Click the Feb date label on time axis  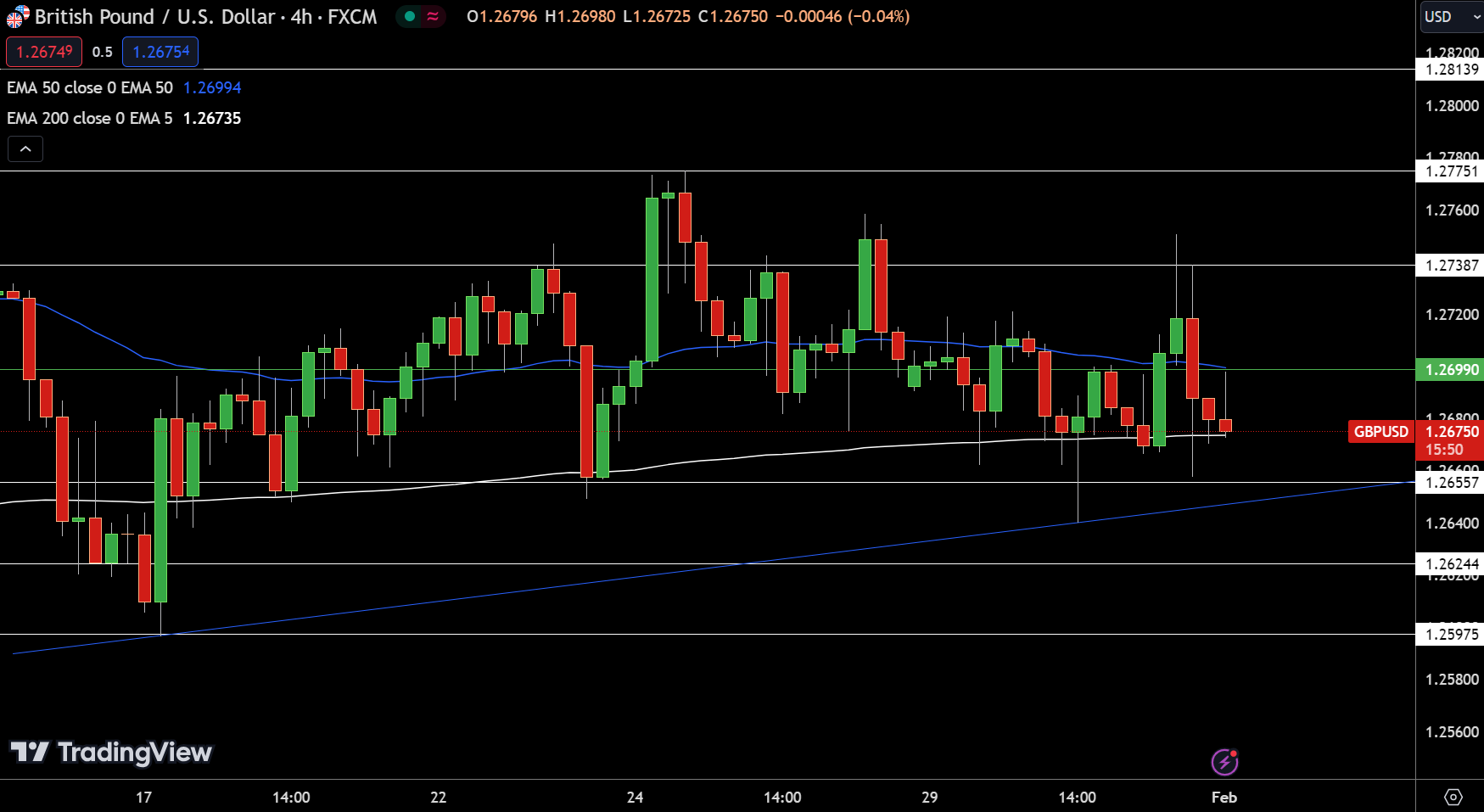[x=1224, y=798]
